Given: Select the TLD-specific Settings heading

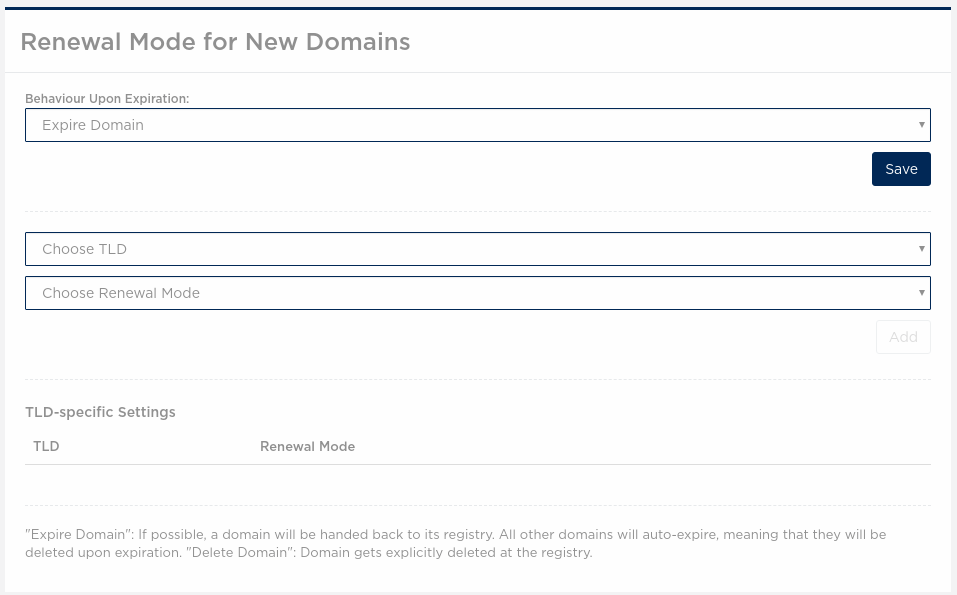Looking at the screenshot, I should point(100,412).
